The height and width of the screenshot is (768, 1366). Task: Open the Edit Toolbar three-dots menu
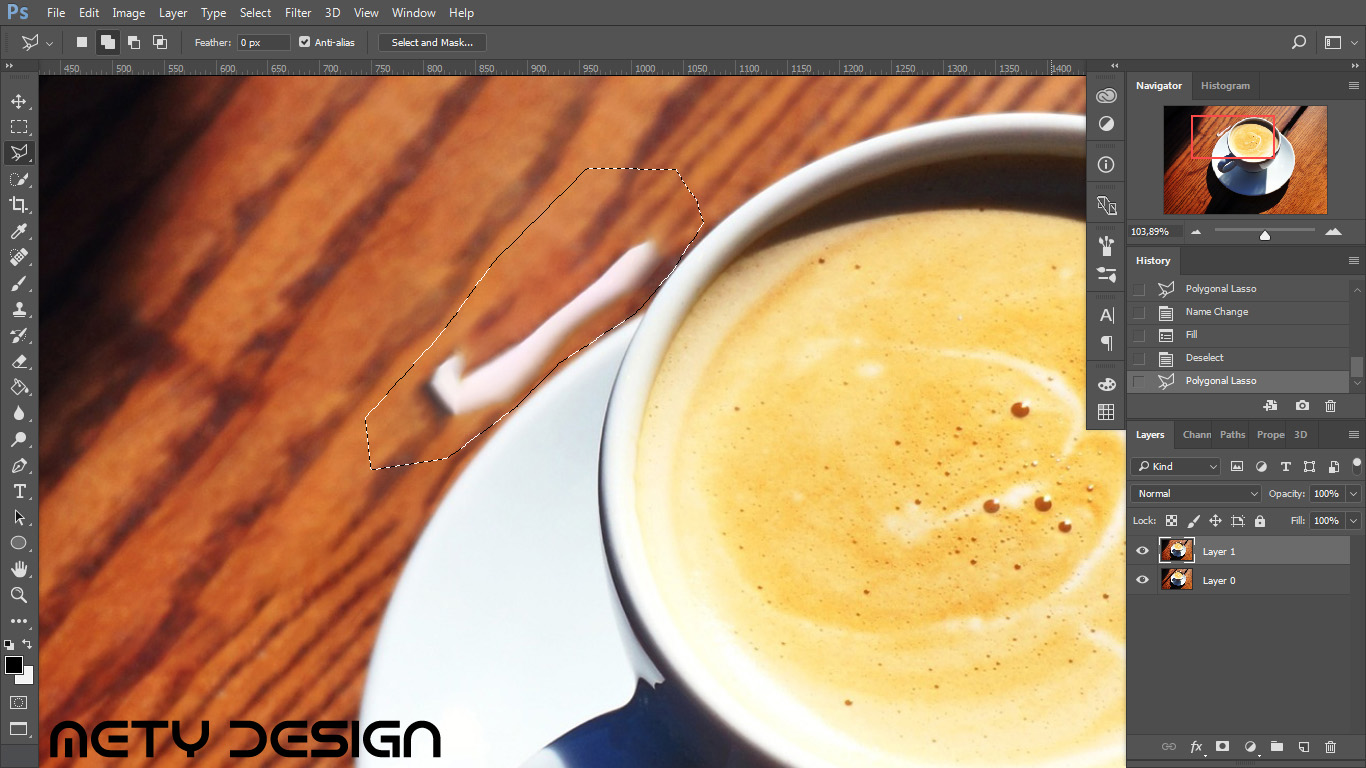pyautogui.click(x=19, y=621)
